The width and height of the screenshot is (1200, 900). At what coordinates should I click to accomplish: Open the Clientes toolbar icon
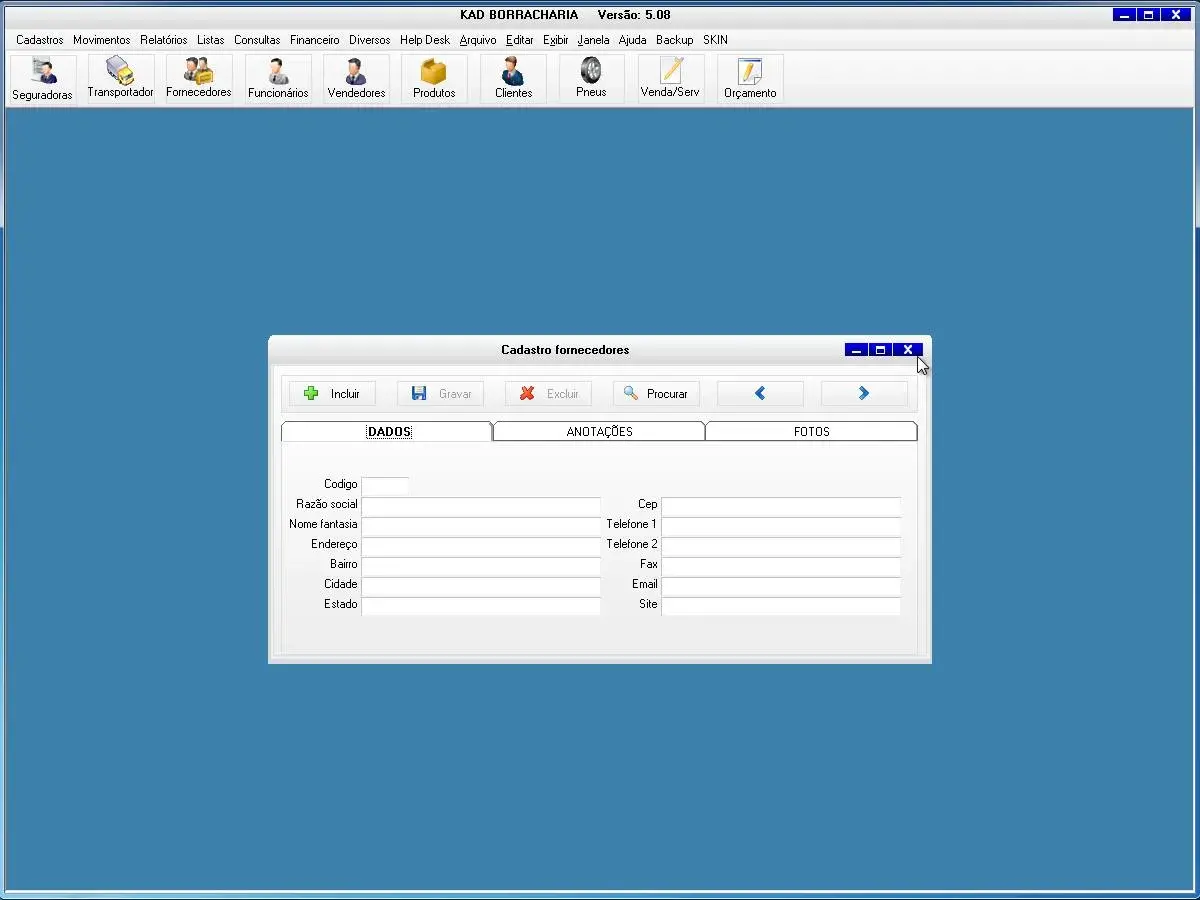[513, 78]
